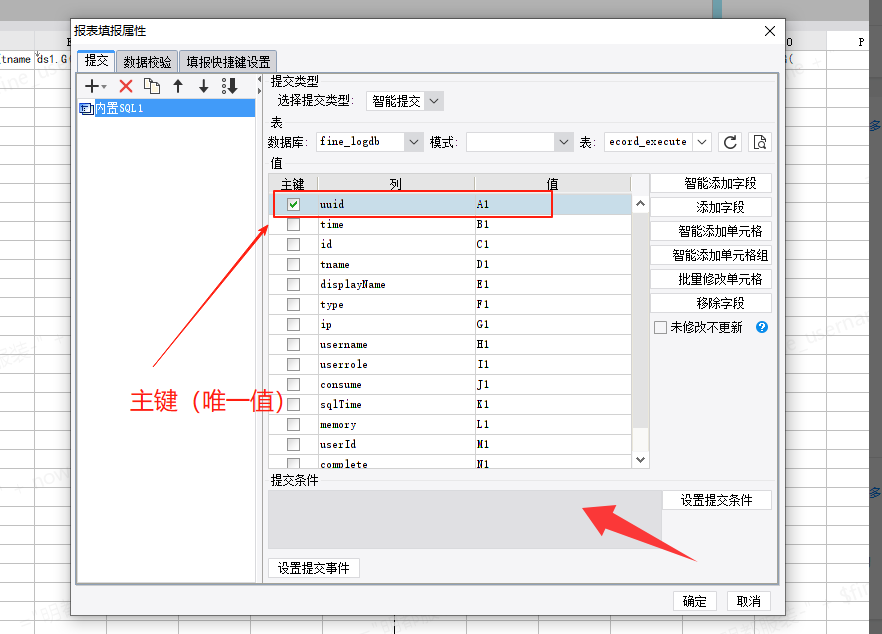This screenshot has height=634, width=882.
Task: Enable 未修改不更新 checkbox
Action: 660,327
